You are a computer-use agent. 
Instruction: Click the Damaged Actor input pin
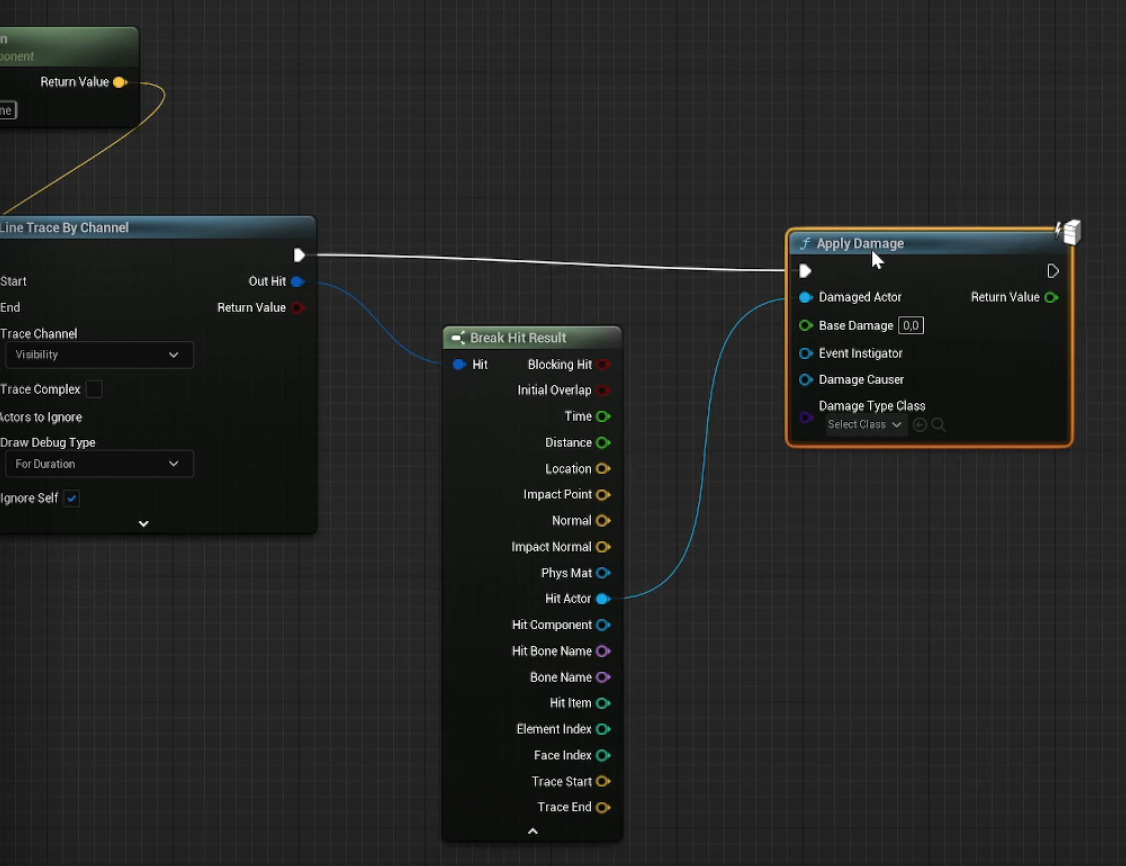[x=805, y=297]
